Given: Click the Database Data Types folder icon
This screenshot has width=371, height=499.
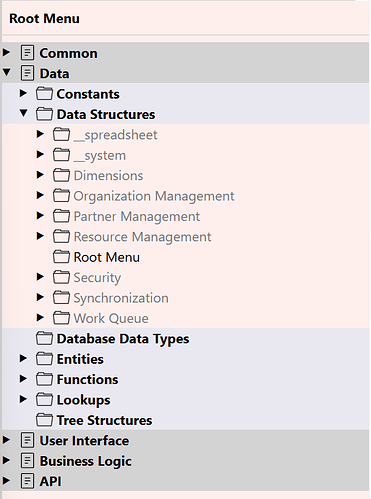Looking at the screenshot, I should coord(44,338).
